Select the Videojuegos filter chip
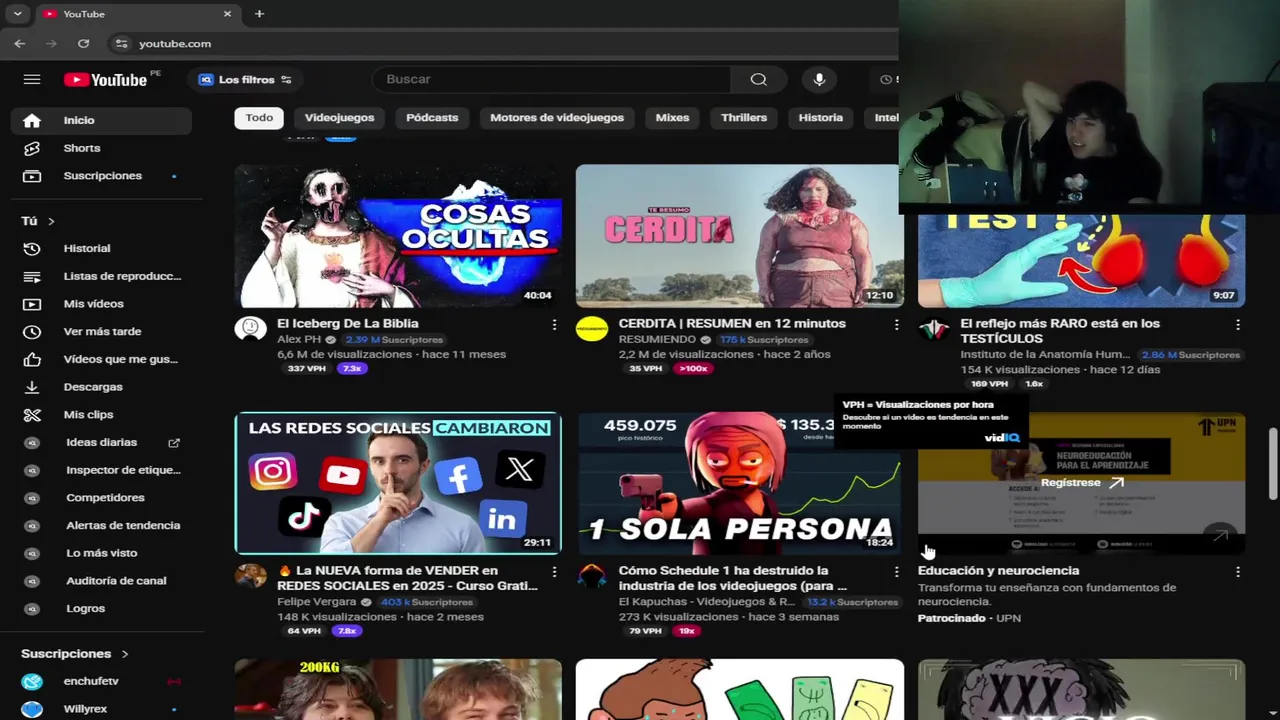Viewport: 1280px width, 720px height. 339,118
